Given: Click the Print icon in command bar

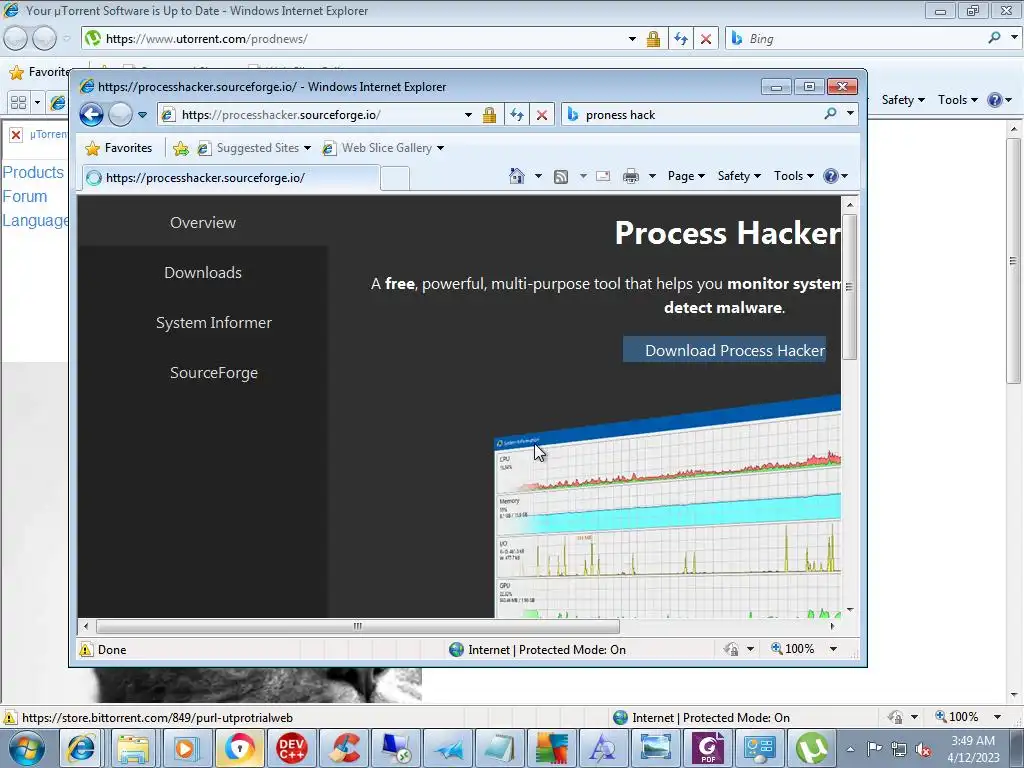Looking at the screenshot, I should point(630,176).
